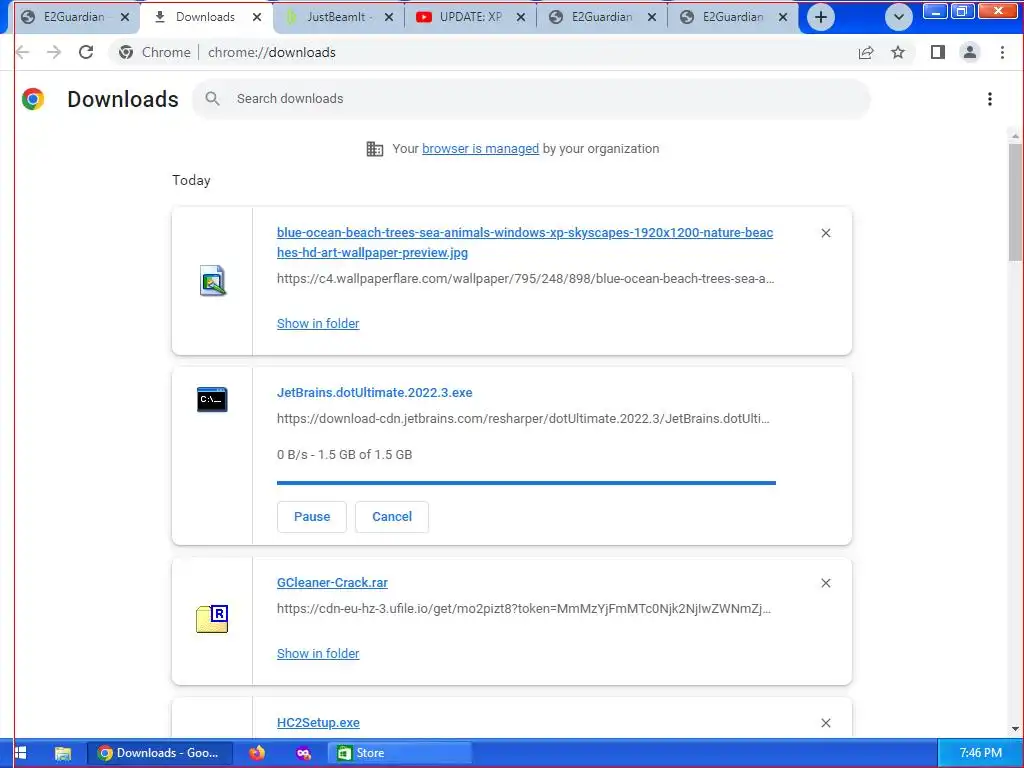Click the '0 B/s - 1.5 GB of 1.5 GB' status
The width and height of the screenshot is (1024, 768).
tap(344, 455)
